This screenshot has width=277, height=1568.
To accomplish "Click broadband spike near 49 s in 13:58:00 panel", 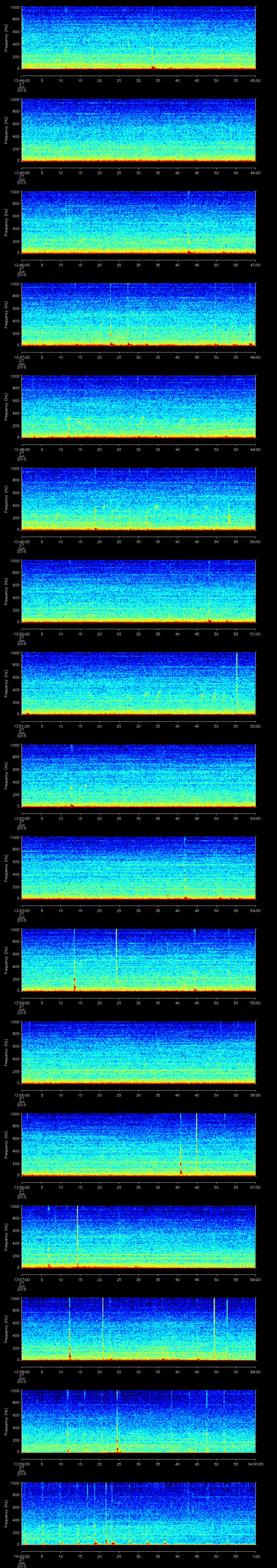I will point(214,1329).
